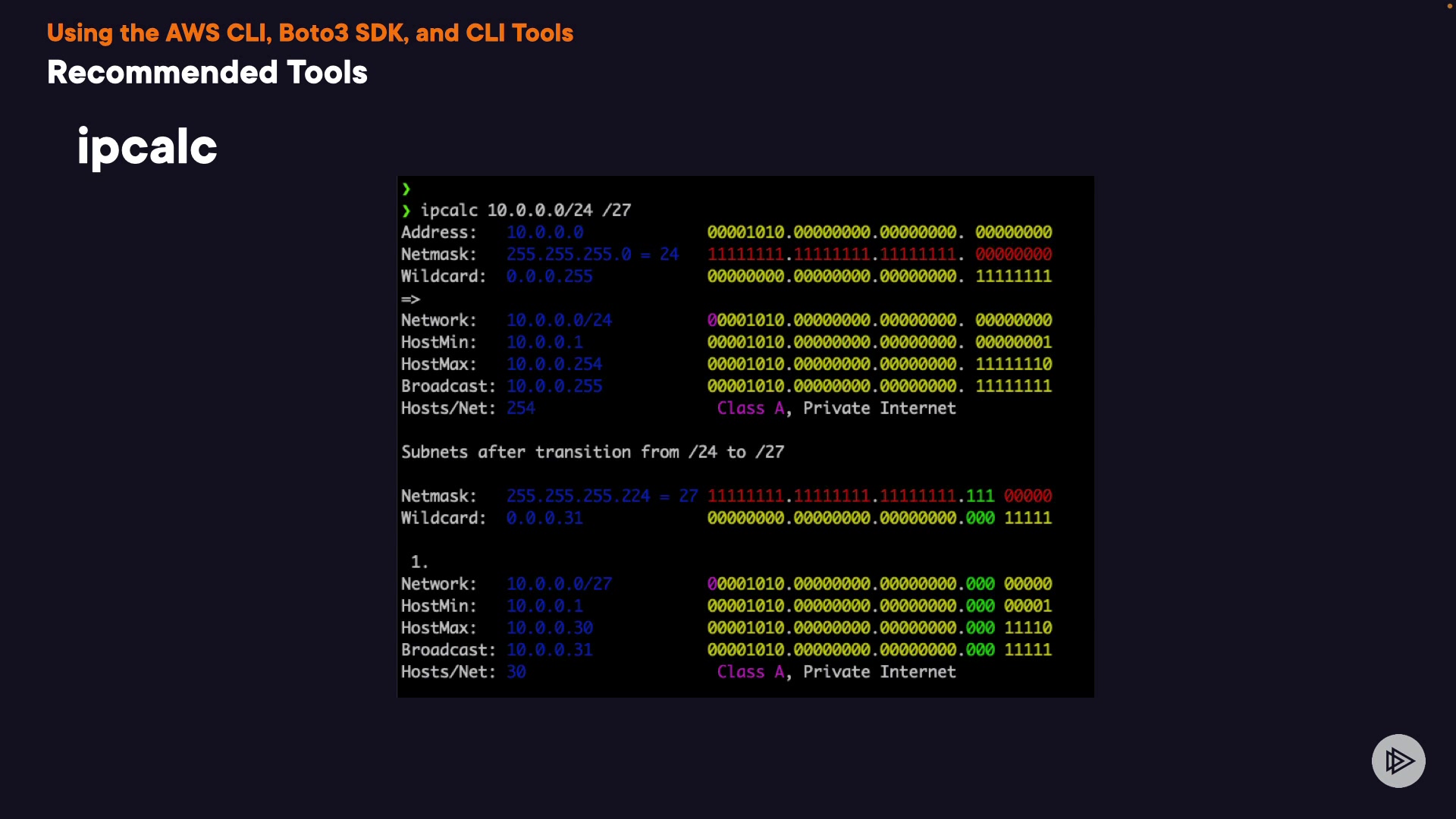Image resolution: width=1456 pixels, height=819 pixels.
Task: Click the Broadcast value 10.0.0.255
Action: tap(554, 387)
